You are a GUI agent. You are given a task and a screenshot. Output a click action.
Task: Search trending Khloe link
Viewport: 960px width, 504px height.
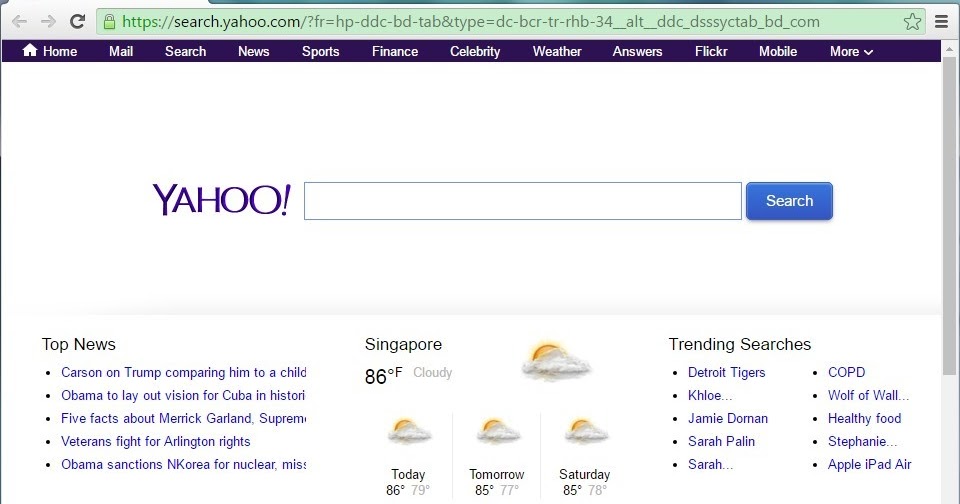click(x=710, y=396)
